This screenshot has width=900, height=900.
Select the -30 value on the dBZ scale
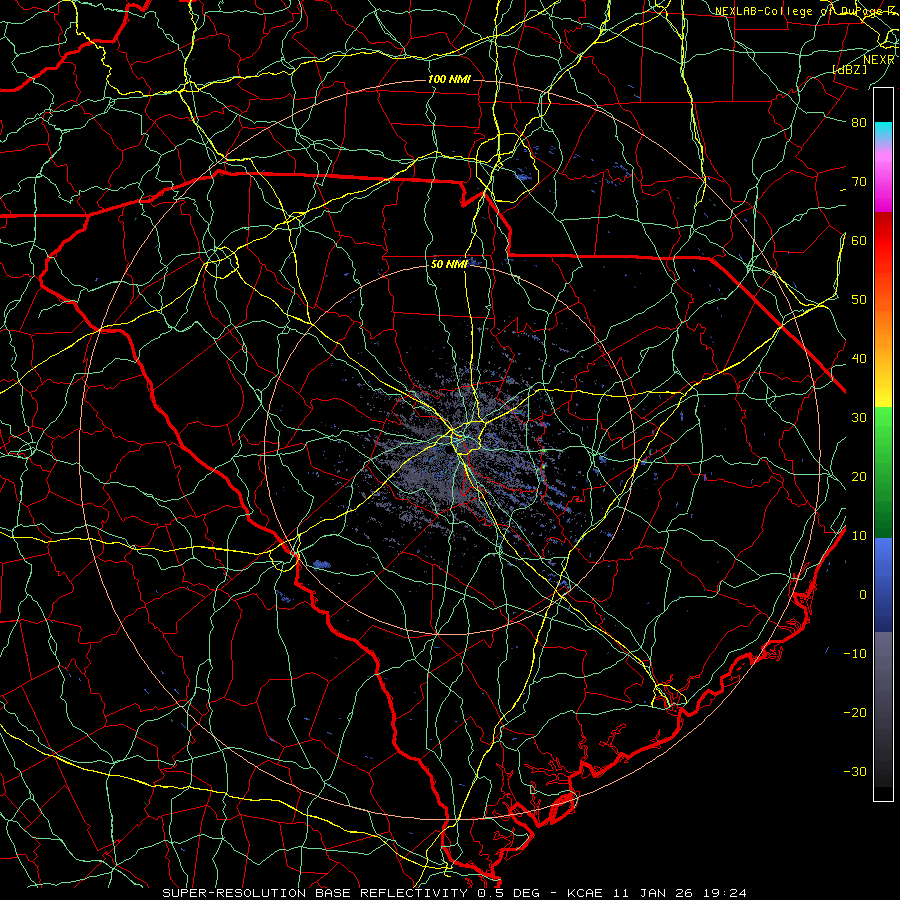click(x=855, y=771)
